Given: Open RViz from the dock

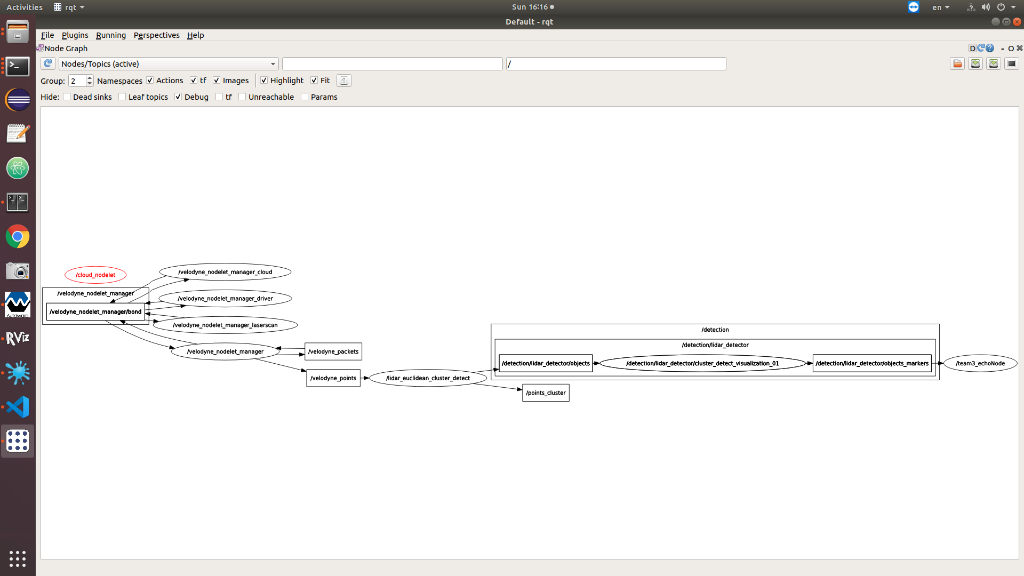Looking at the screenshot, I should point(18,338).
